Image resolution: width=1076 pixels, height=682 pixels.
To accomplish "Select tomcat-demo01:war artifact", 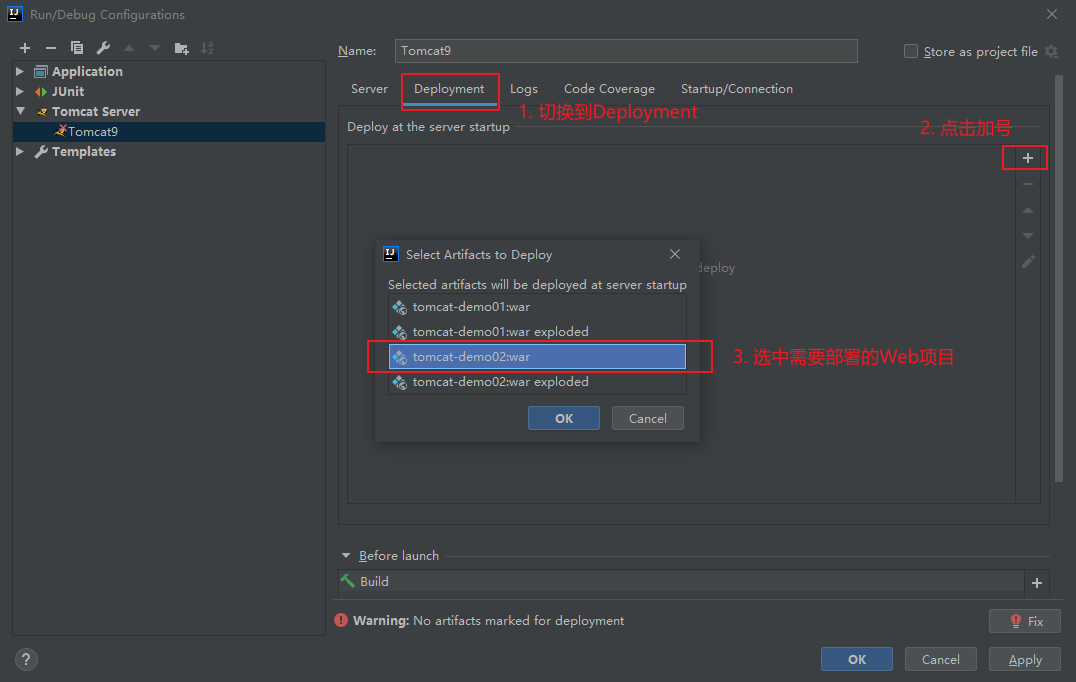I will (x=537, y=307).
